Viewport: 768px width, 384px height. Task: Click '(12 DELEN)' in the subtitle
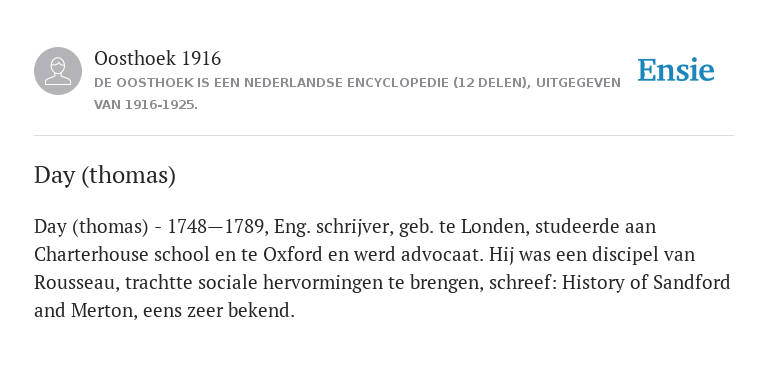pos(492,83)
